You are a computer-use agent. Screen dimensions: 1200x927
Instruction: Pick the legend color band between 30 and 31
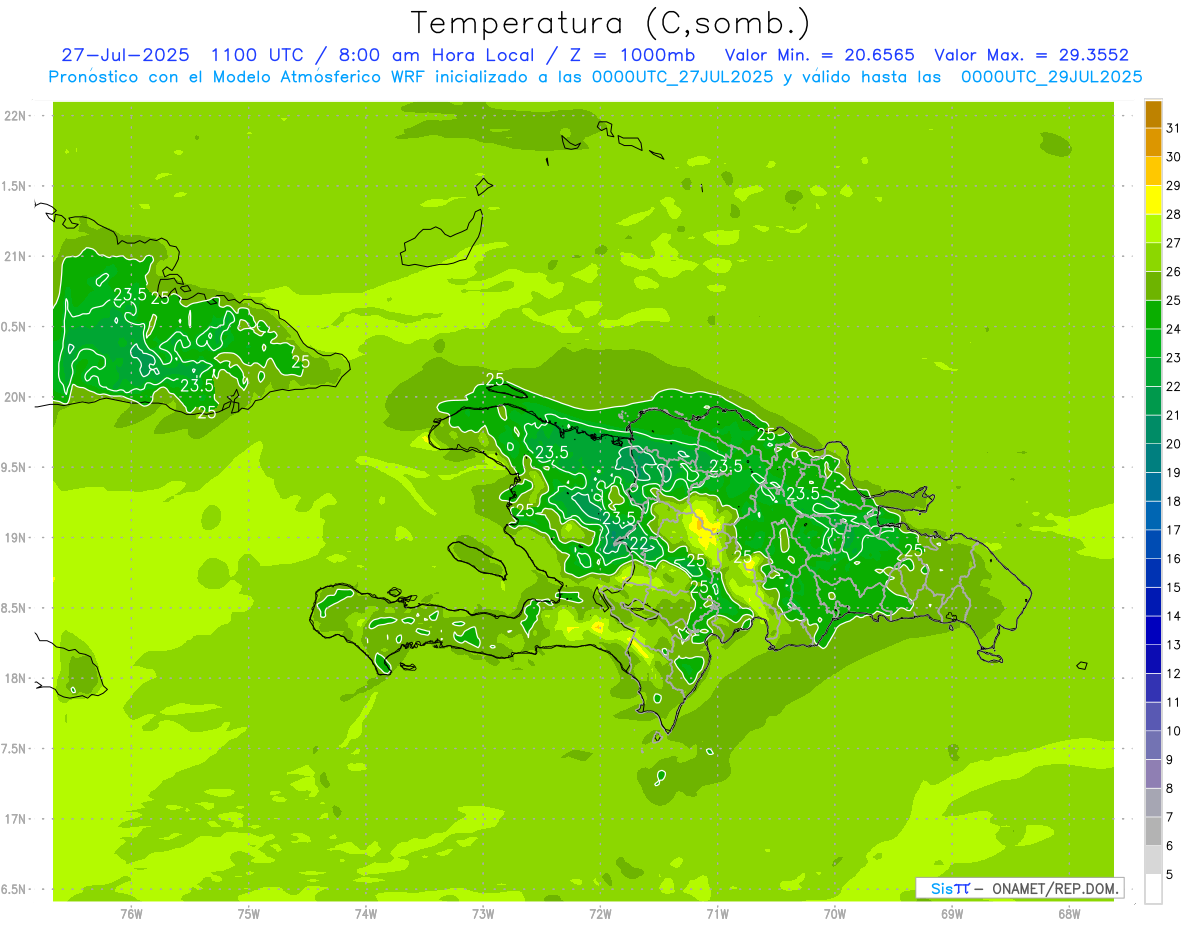tap(1153, 143)
